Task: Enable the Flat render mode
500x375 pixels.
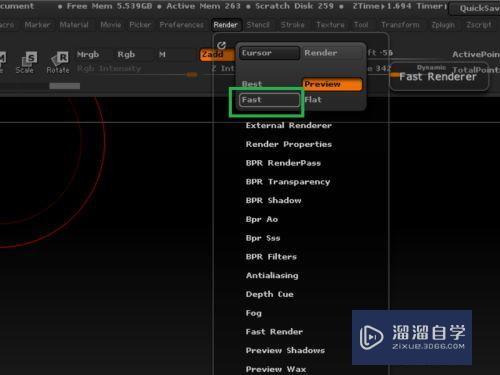Action: (x=332, y=100)
